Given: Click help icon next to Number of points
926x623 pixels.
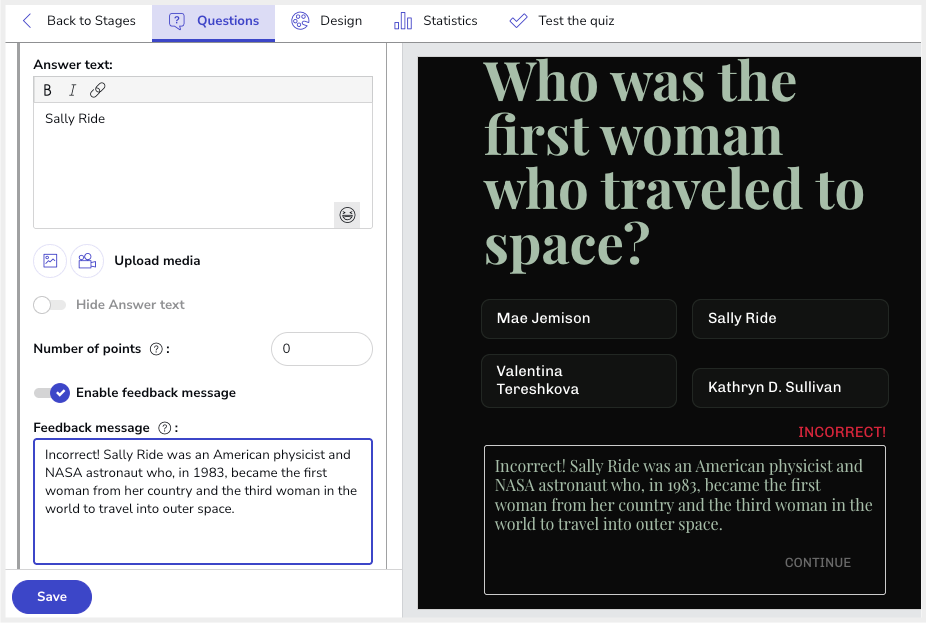Looking at the screenshot, I should (x=156, y=349).
